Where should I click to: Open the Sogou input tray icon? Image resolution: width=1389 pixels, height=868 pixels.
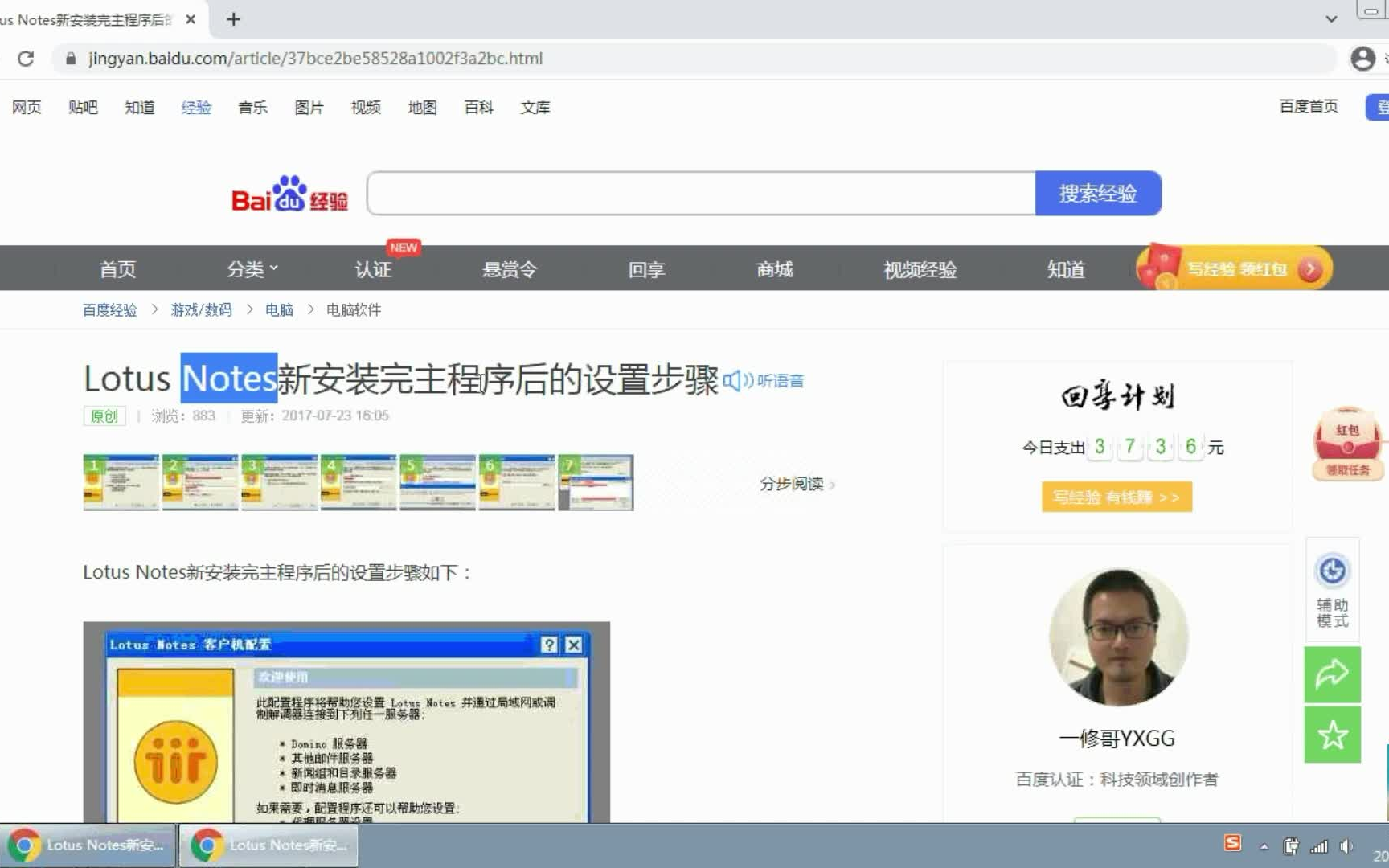coord(1232,843)
